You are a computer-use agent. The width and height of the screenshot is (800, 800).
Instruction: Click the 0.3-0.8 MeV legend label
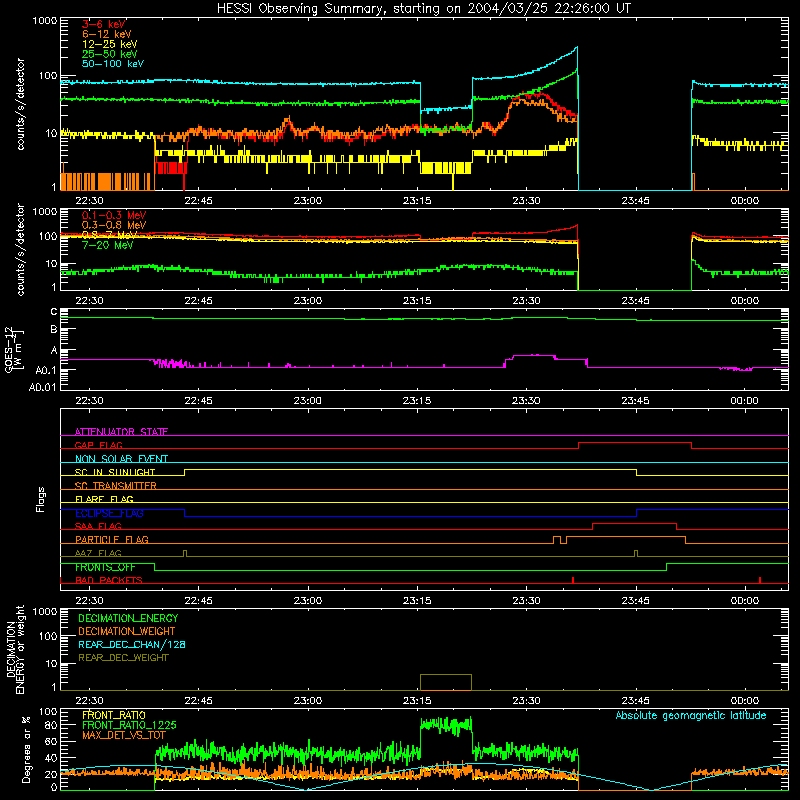pyautogui.click(x=114, y=225)
